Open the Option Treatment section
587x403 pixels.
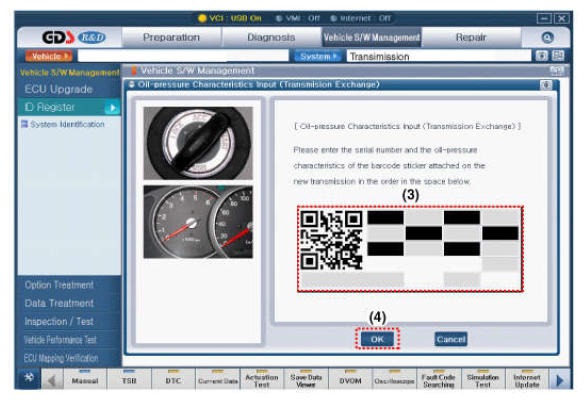pyautogui.click(x=69, y=285)
